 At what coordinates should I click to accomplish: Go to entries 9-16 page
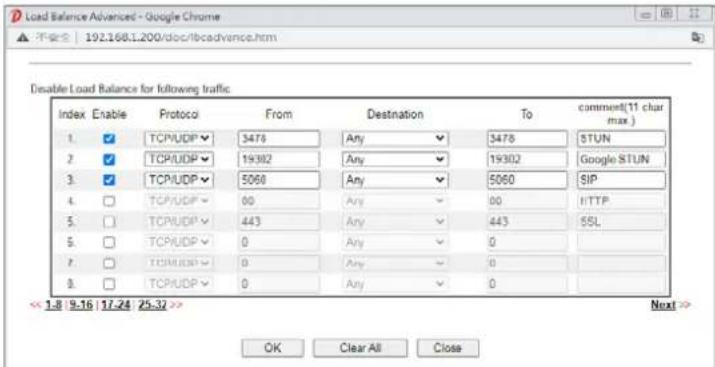pyautogui.click(x=81, y=305)
